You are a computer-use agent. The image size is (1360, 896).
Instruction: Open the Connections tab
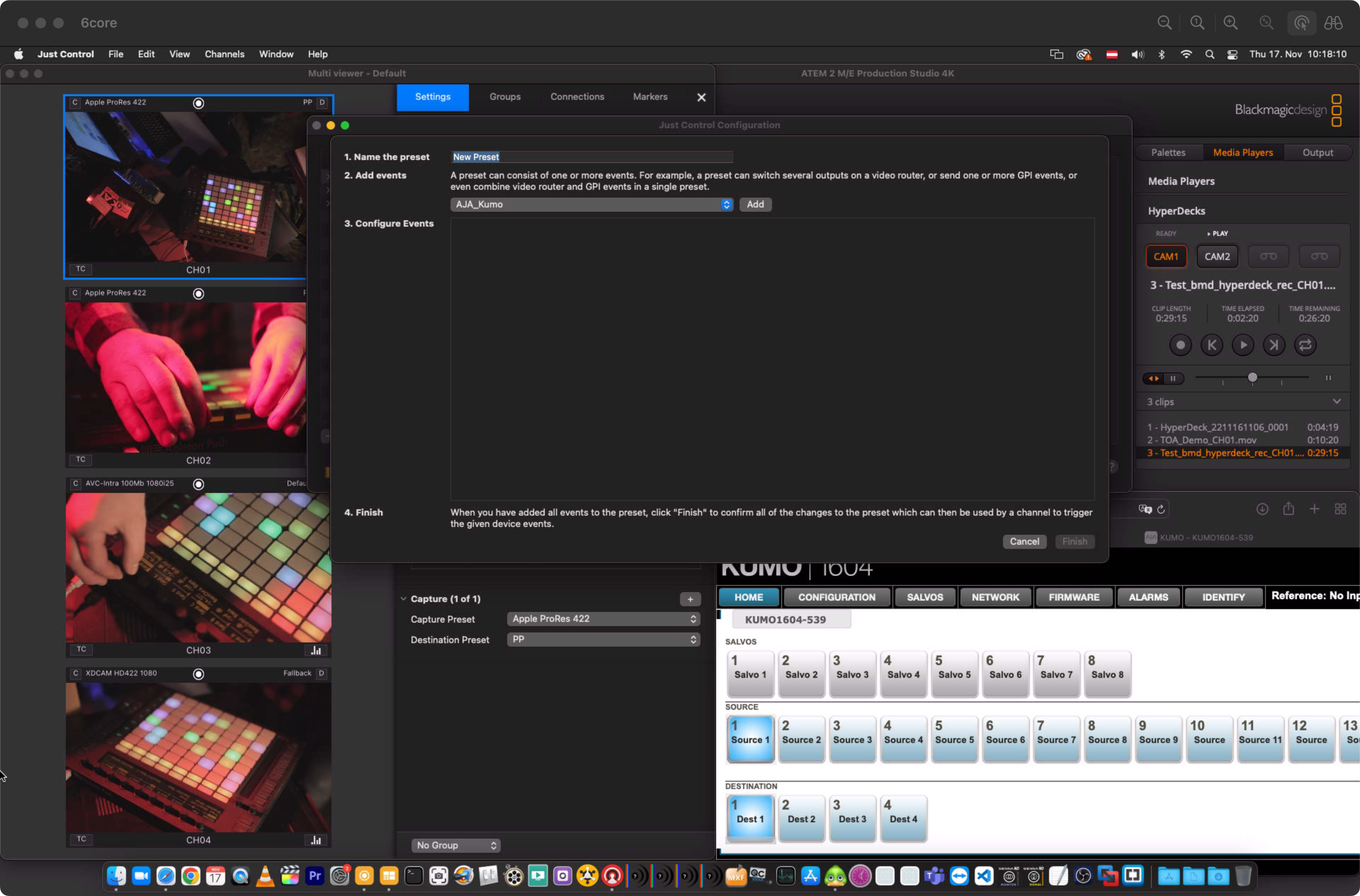tap(577, 97)
